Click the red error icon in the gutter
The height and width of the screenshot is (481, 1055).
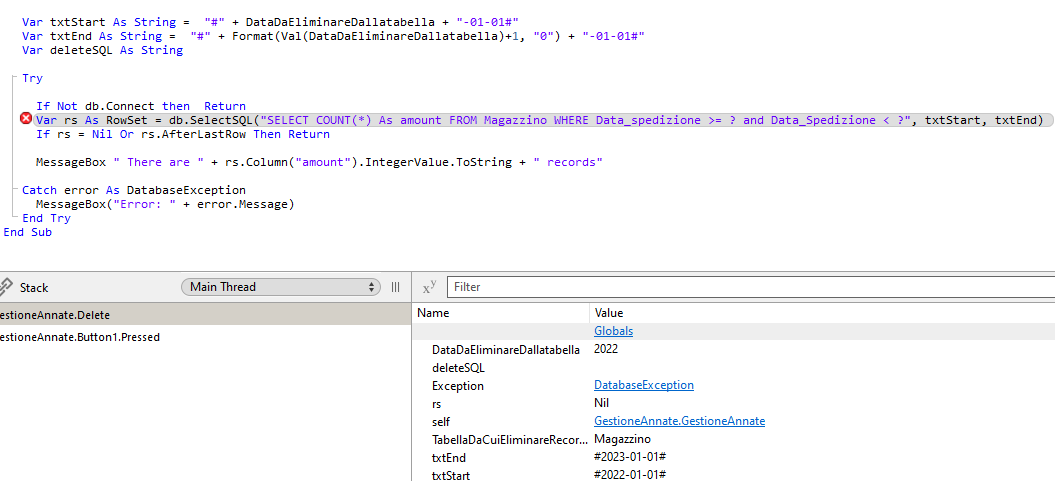click(x=26, y=120)
